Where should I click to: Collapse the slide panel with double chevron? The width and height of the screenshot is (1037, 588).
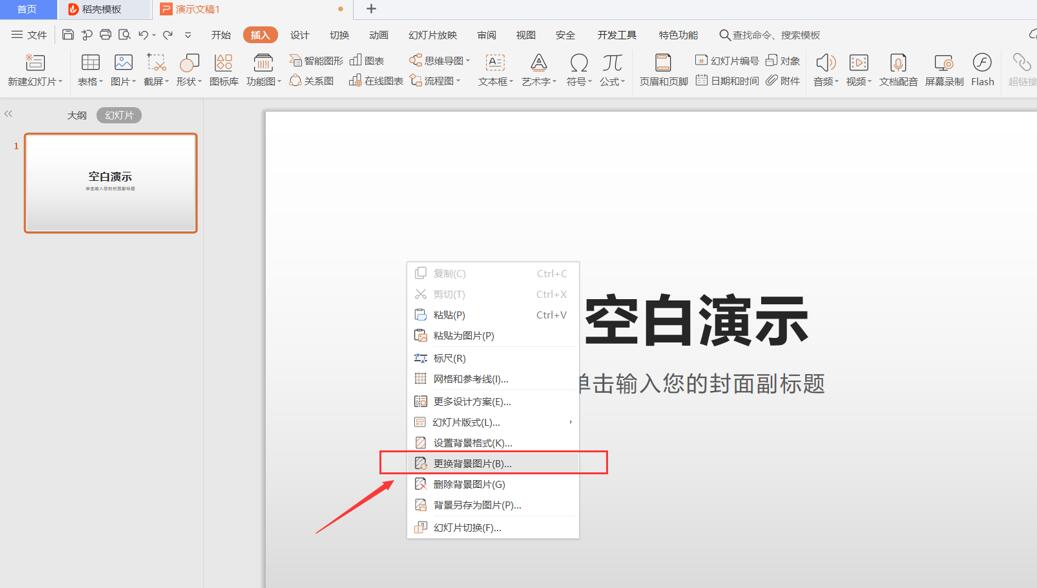click(x=8, y=114)
